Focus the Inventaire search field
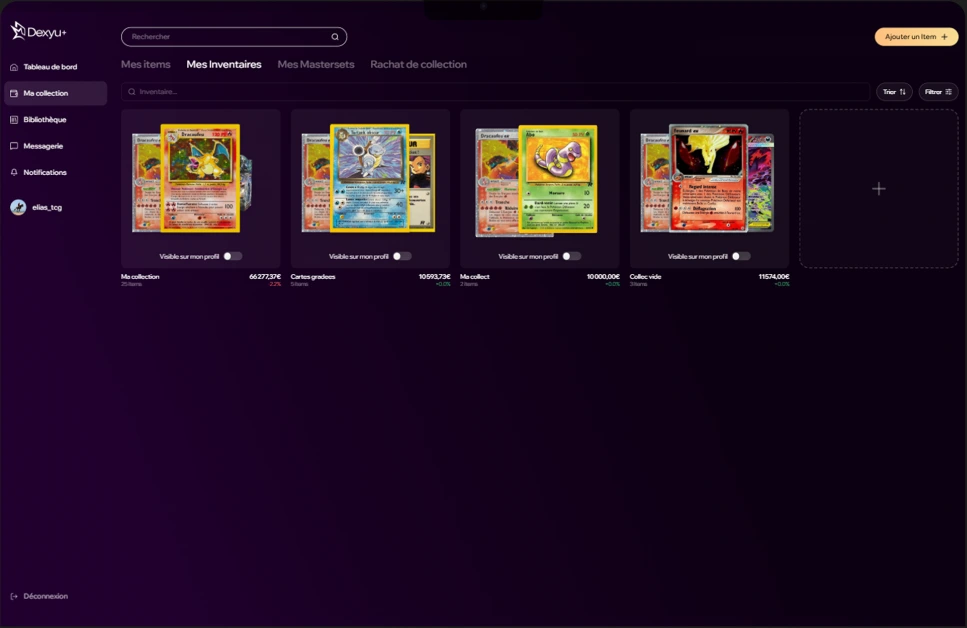 point(495,92)
